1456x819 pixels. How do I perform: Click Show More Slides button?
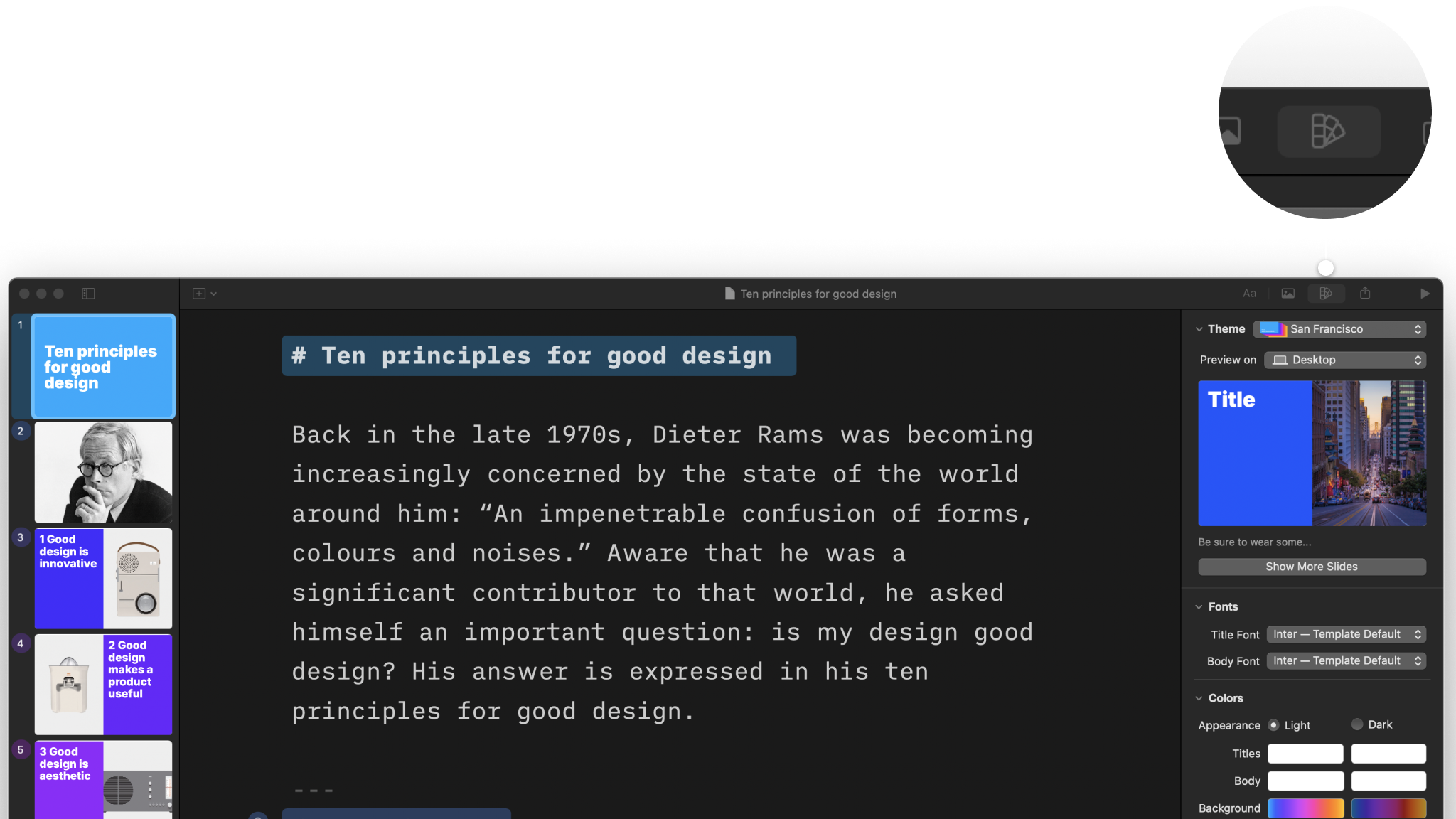[1312, 565]
